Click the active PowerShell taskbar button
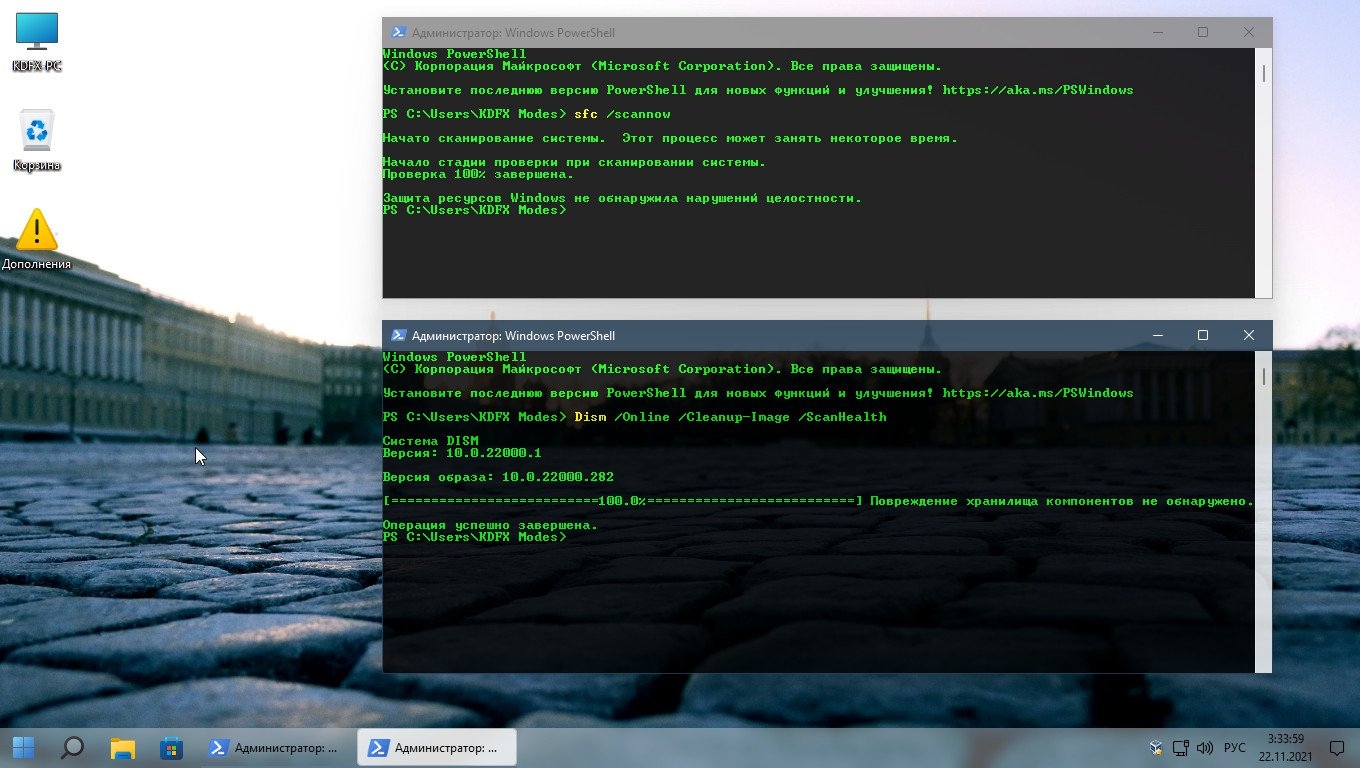The width and height of the screenshot is (1360, 768). point(436,748)
